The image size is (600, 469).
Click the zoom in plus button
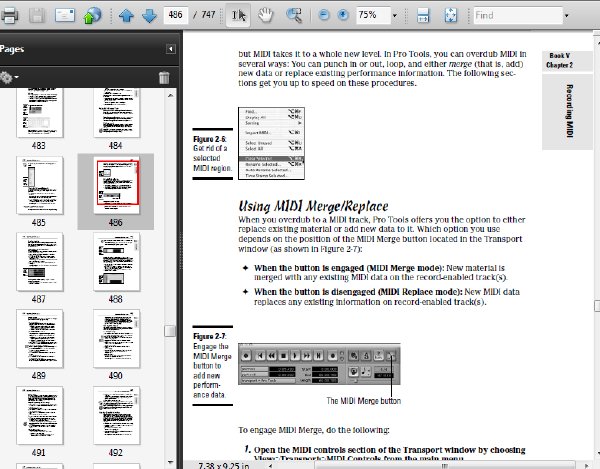(343, 15)
